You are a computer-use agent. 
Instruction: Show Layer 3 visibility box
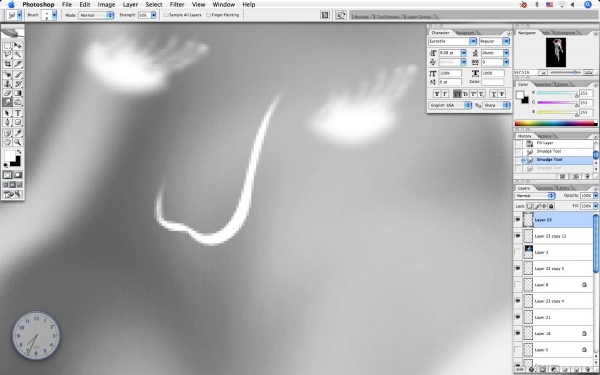[518, 252]
